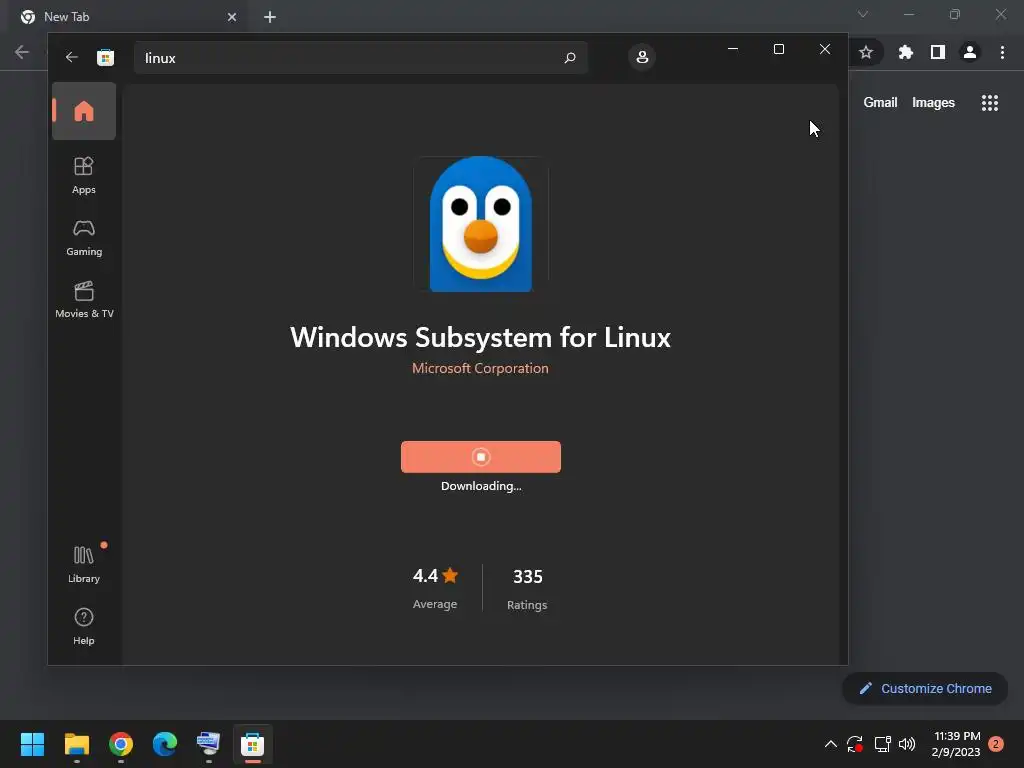Open the Chrome profile avatar
Viewport: 1024px width, 768px height.
click(970, 52)
